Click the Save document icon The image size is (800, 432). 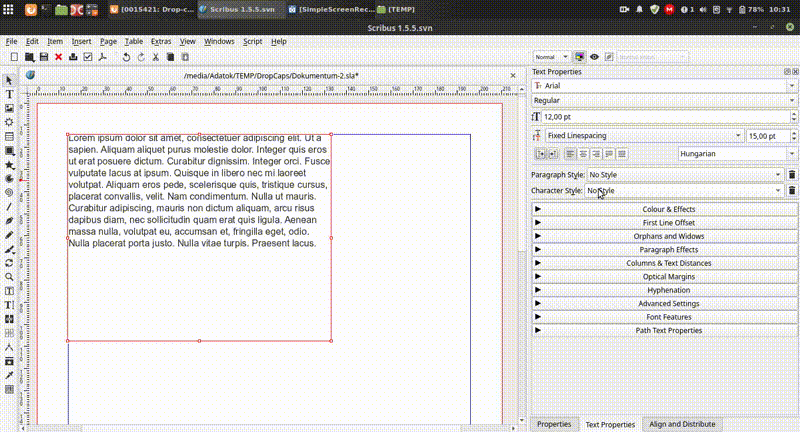pos(44,57)
